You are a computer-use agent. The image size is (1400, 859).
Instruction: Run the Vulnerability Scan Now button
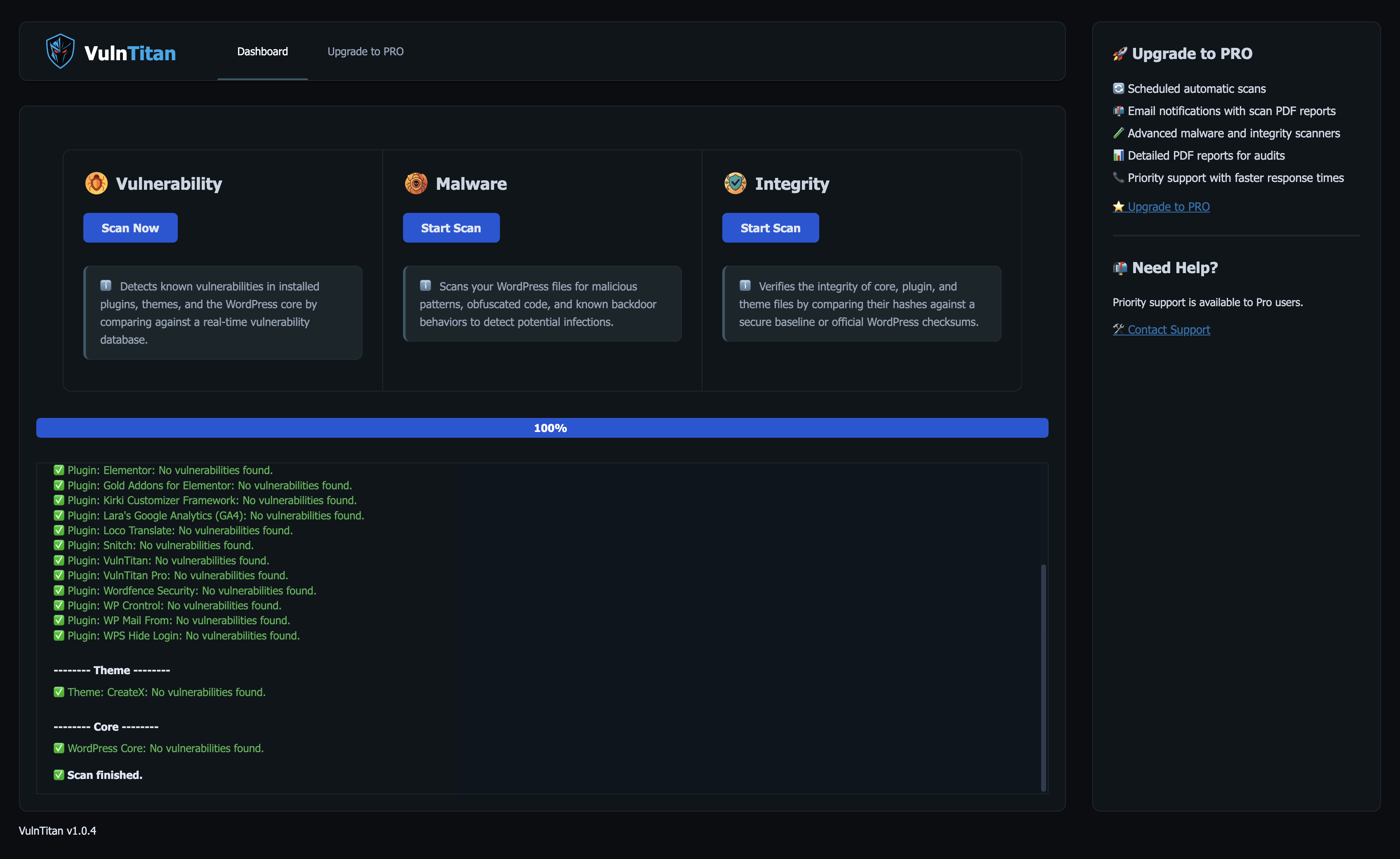point(130,228)
